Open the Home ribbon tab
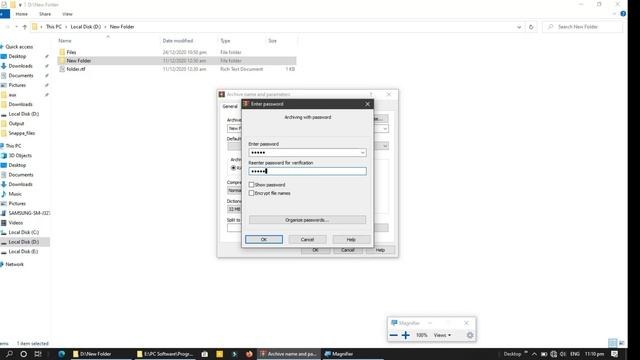The image size is (640, 360). point(22,14)
